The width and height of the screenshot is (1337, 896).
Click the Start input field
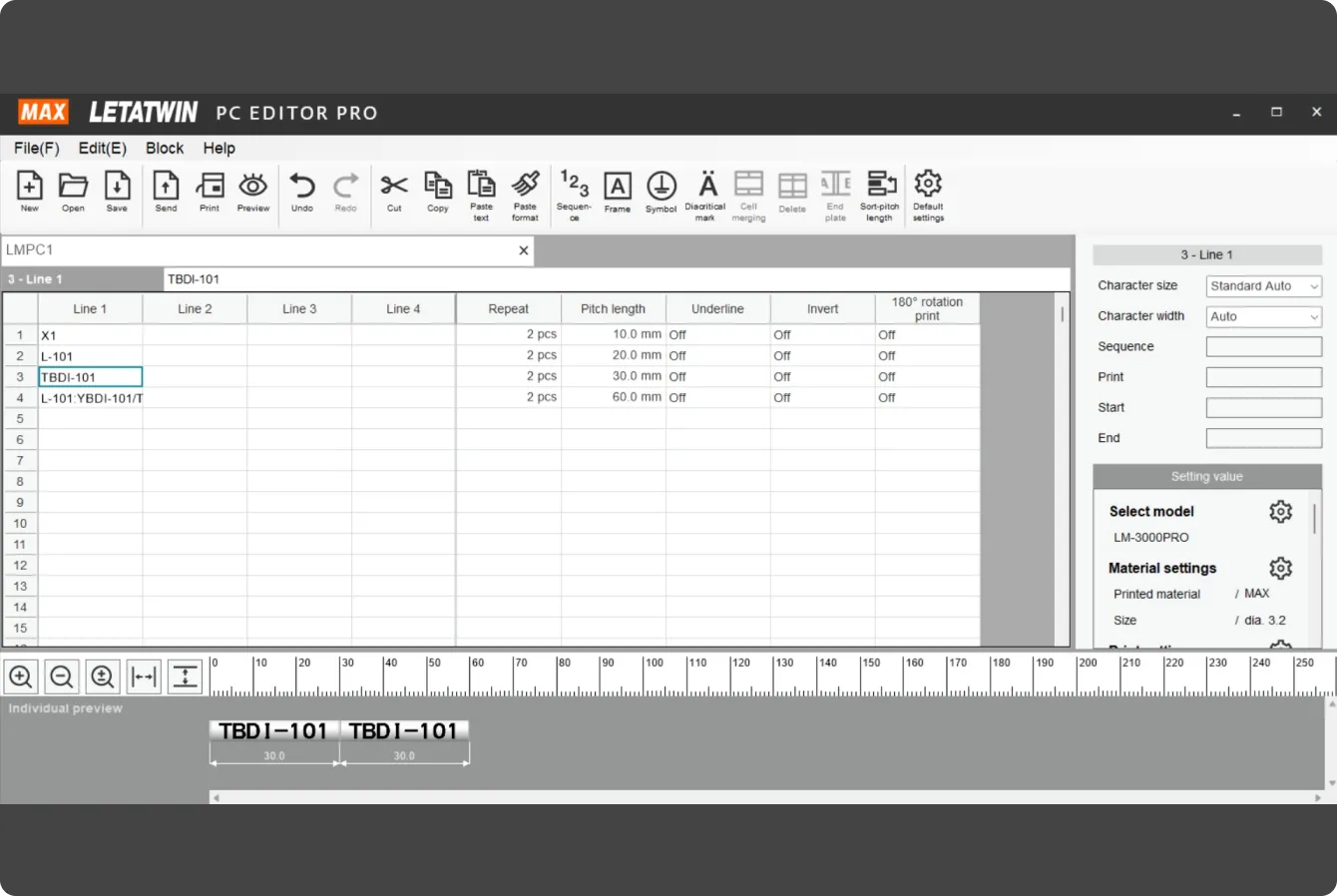(1264, 408)
